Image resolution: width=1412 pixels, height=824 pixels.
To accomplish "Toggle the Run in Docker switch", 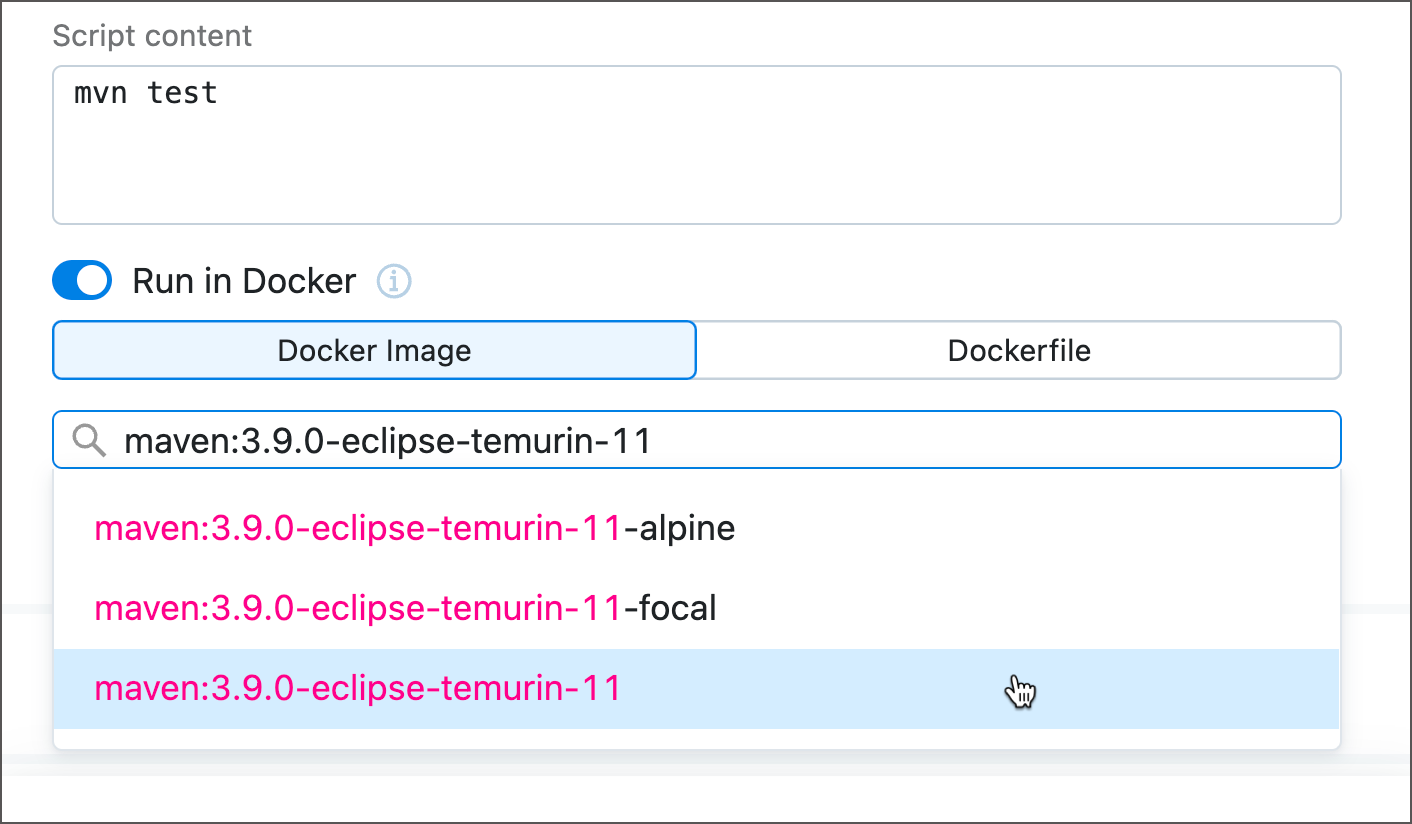I will coord(82,281).
